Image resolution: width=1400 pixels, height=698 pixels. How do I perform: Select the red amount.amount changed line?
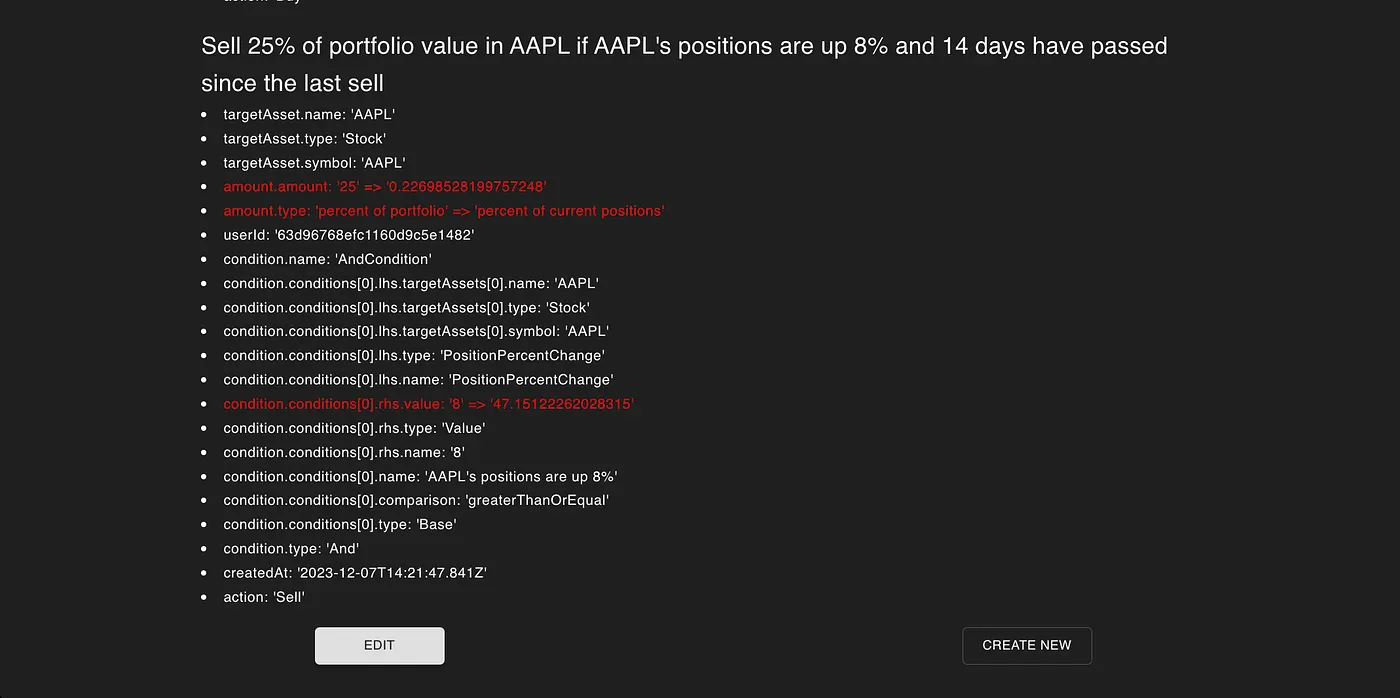(x=385, y=187)
